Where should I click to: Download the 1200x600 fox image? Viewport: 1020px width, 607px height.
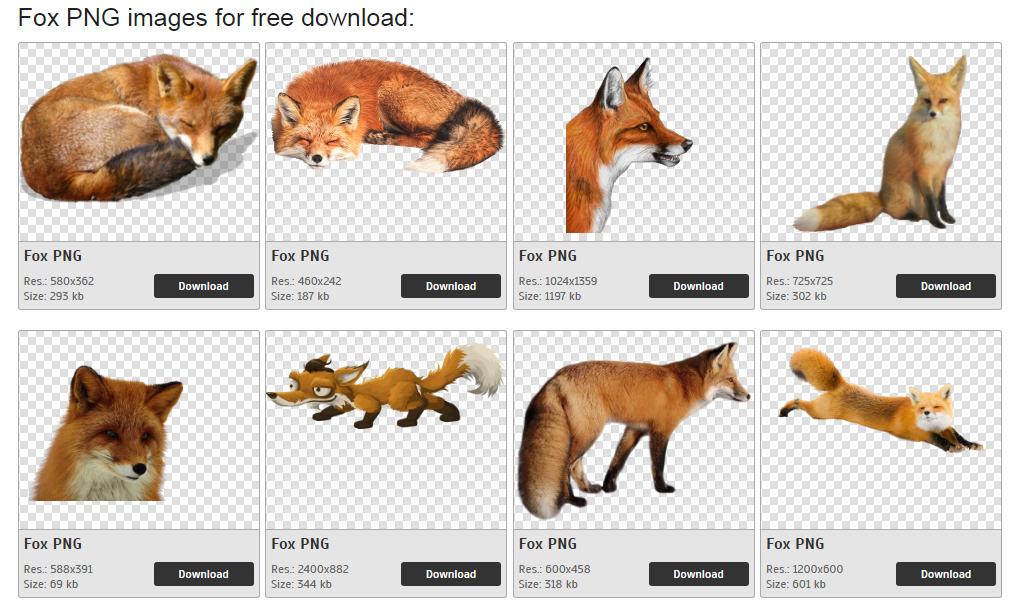[x=945, y=574]
